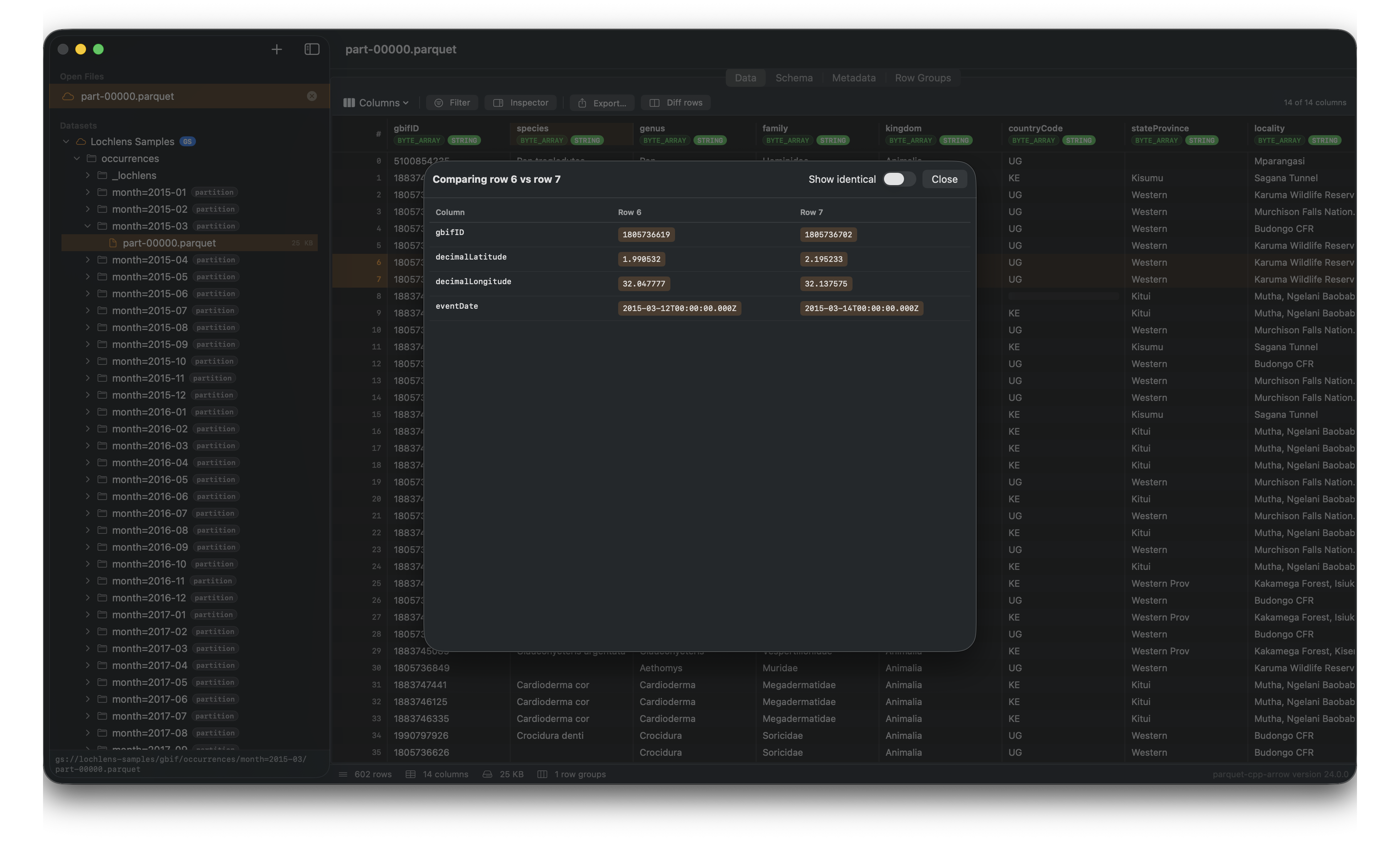Click the row groups icon in status bar

pyautogui.click(x=542, y=775)
